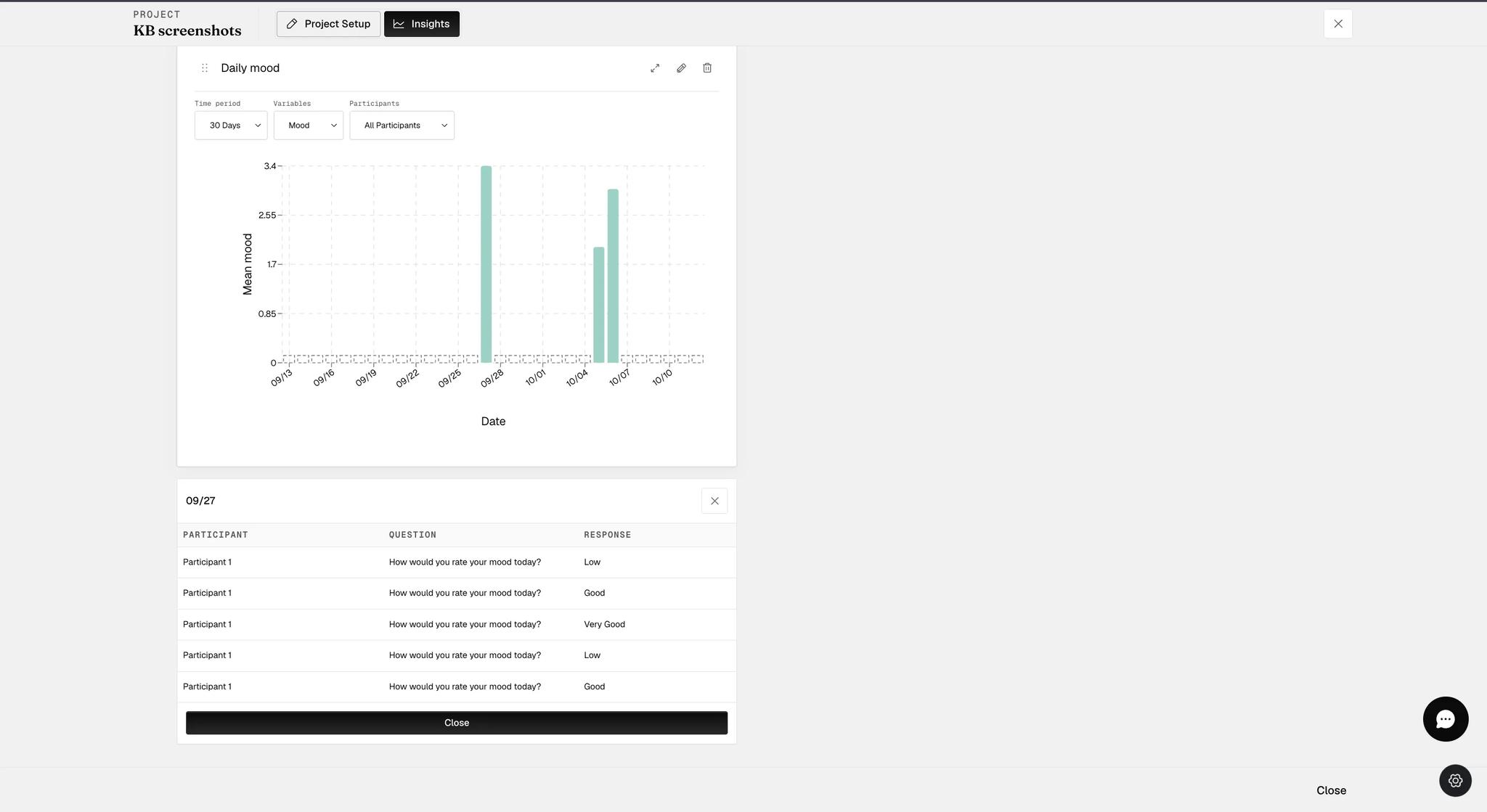1487x812 pixels.
Task: Delete the Daily mood chart
Action: (x=707, y=68)
